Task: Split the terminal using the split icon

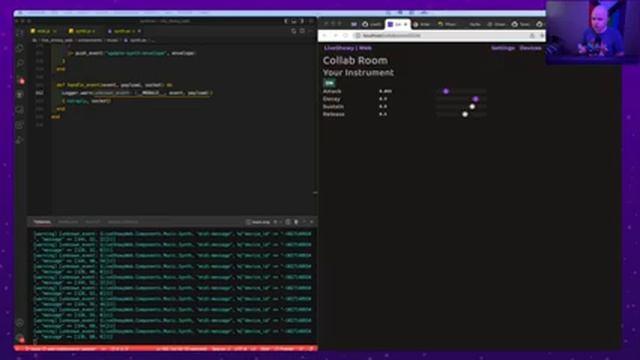Action: click(x=288, y=222)
